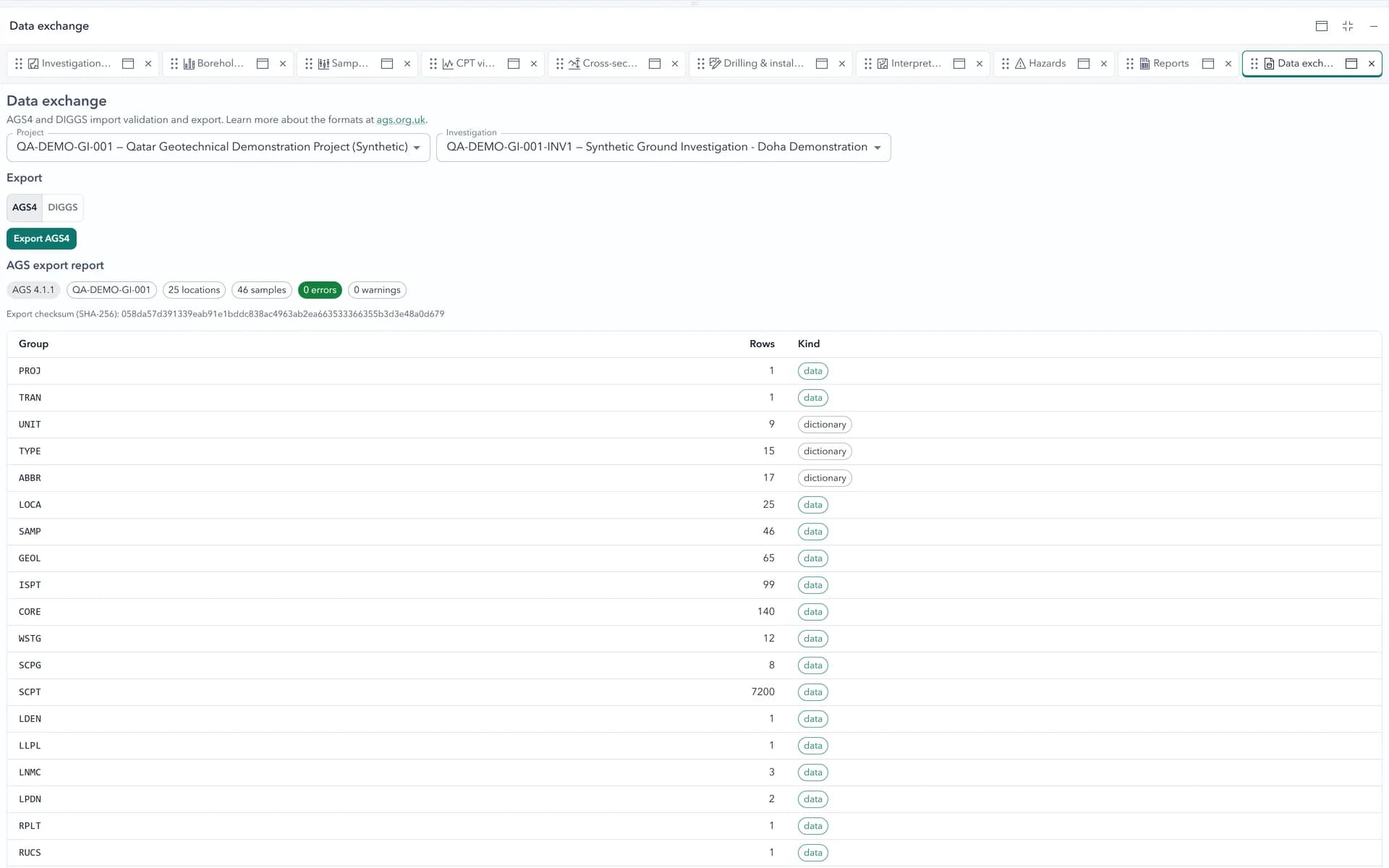1389x868 pixels.
Task: Close the Hazards tab
Action: tap(1104, 64)
